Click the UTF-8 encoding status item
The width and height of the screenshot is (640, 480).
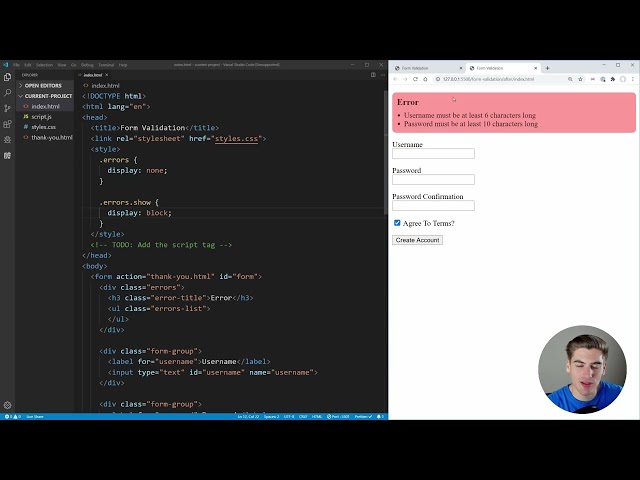pyautogui.click(x=289, y=417)
